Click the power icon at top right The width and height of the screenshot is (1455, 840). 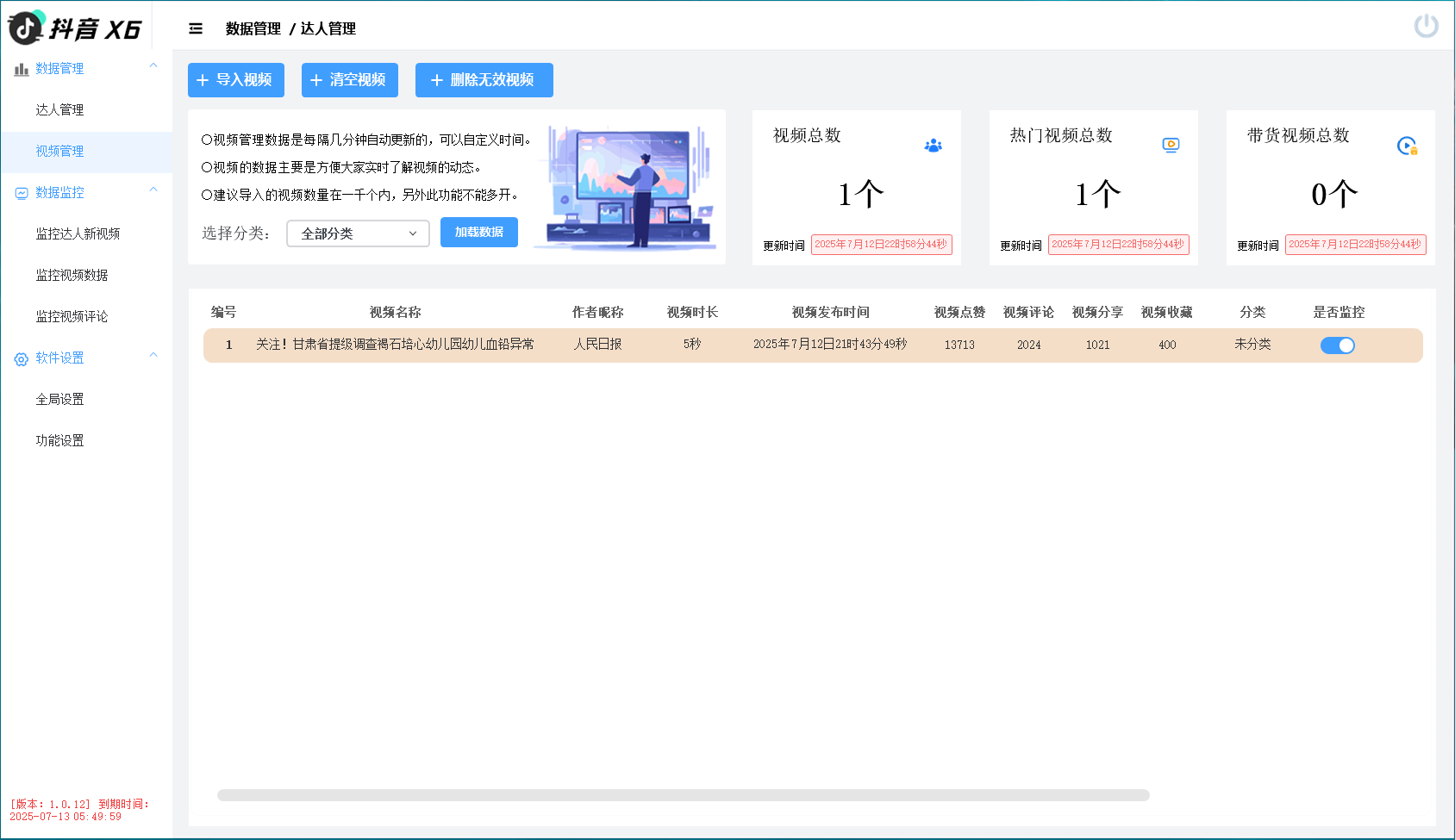coord(1427,26)
